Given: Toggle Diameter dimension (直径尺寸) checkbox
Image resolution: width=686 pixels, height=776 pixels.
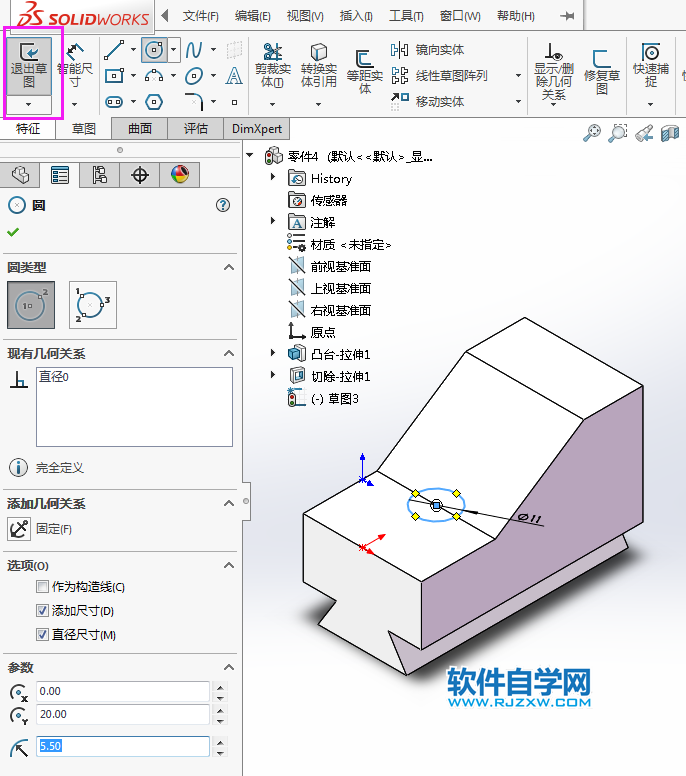Looking at the screenshot, I should pyautogui.click(x=43, y=634).
